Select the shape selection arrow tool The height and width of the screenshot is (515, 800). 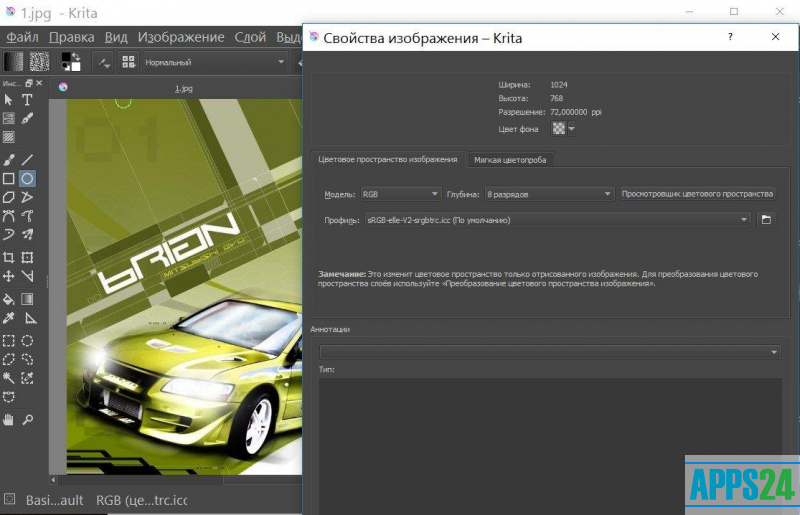click(8, 100)
